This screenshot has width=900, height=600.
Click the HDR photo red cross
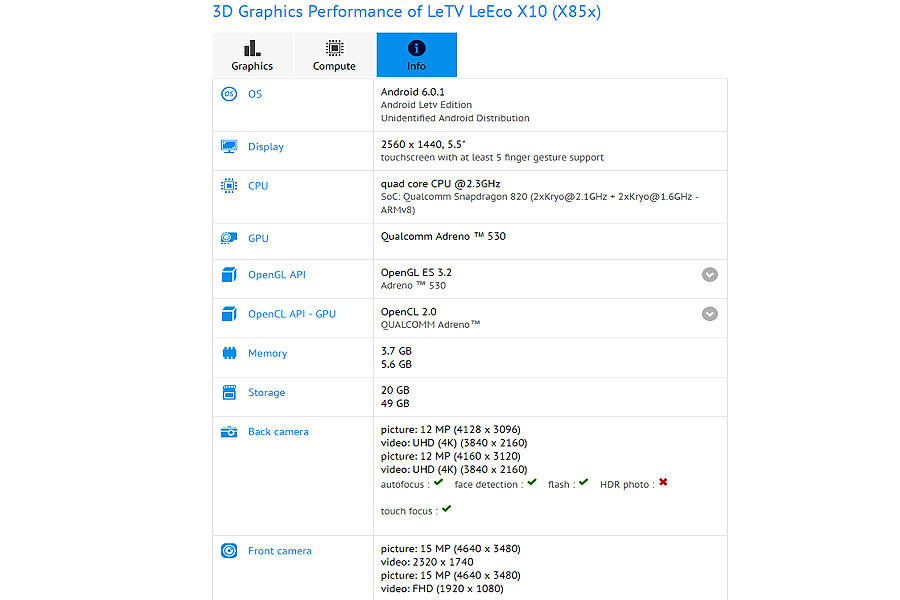(x=663, y=483)
